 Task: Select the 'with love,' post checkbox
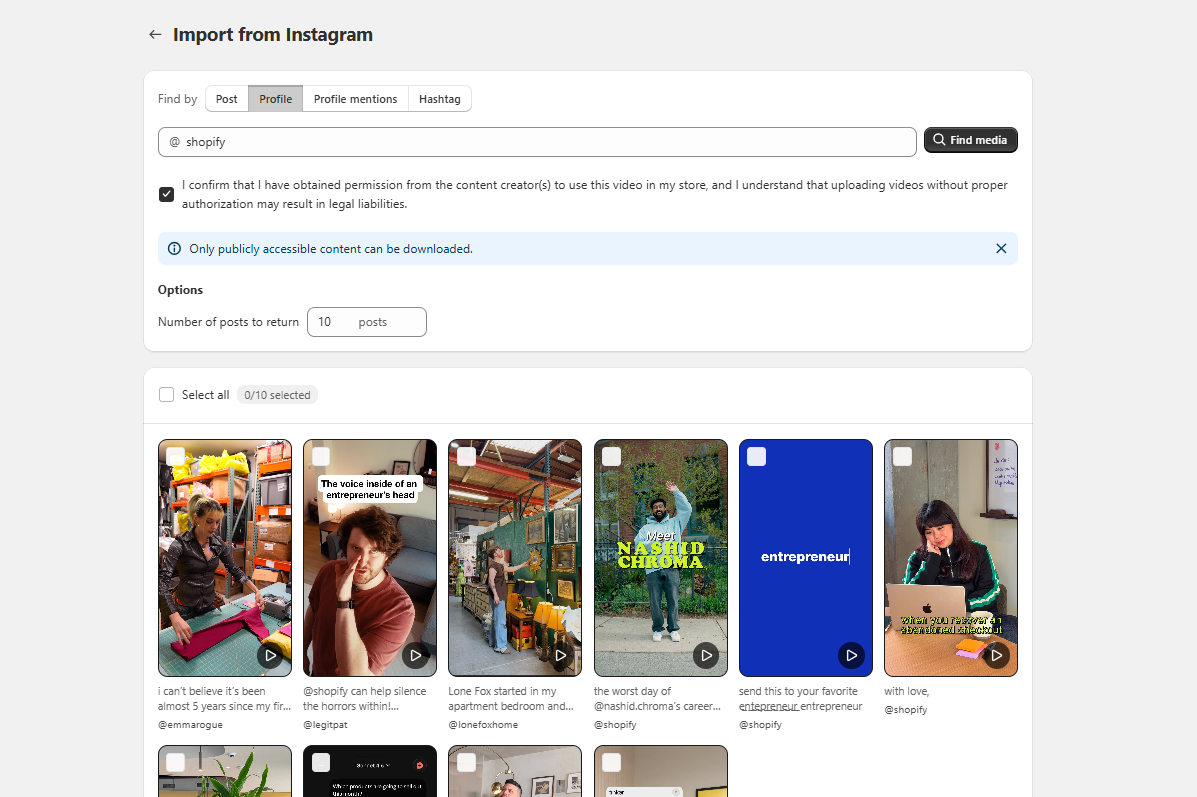[x=902, y=457]
